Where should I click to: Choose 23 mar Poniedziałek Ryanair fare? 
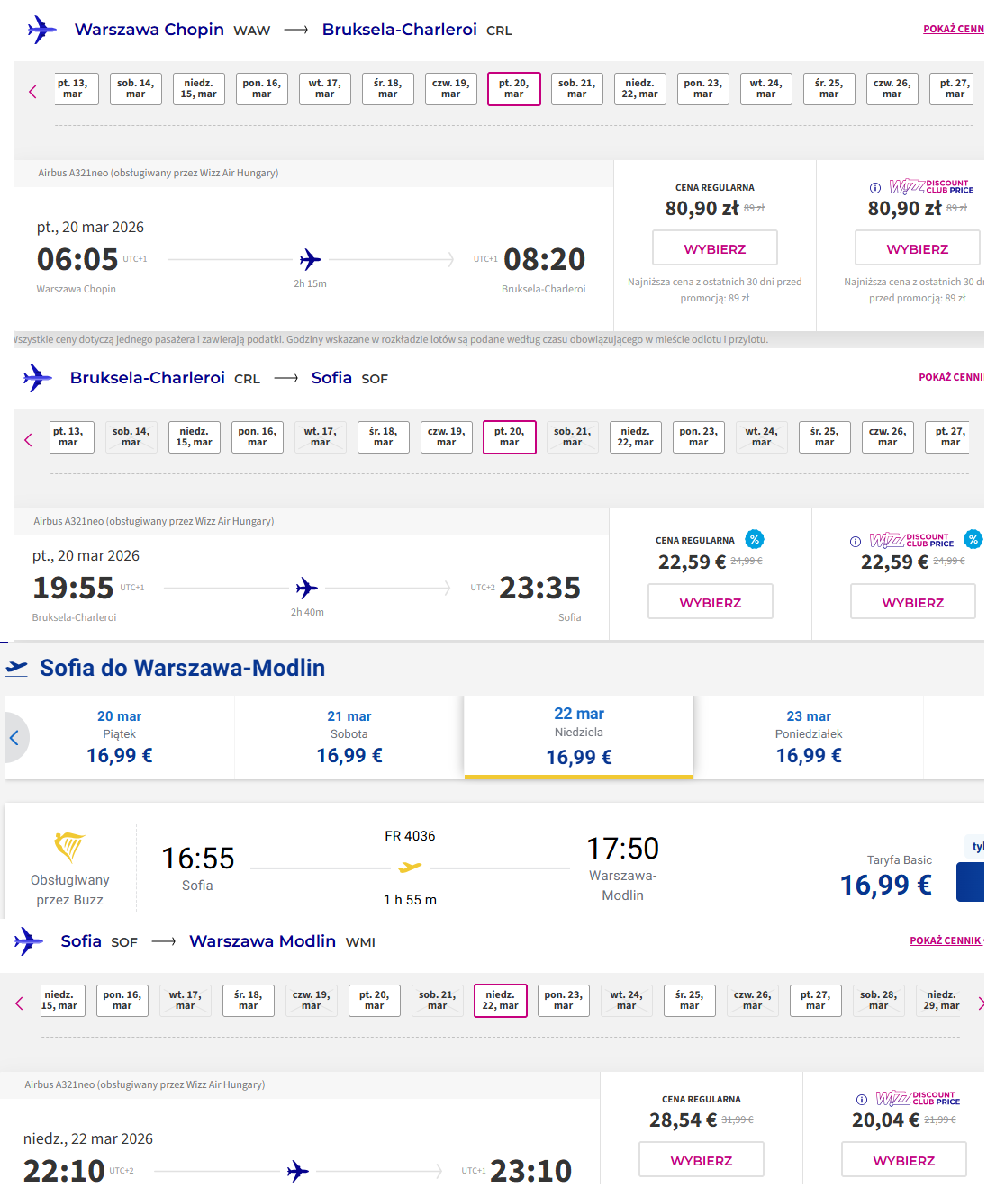coord(809,737)
